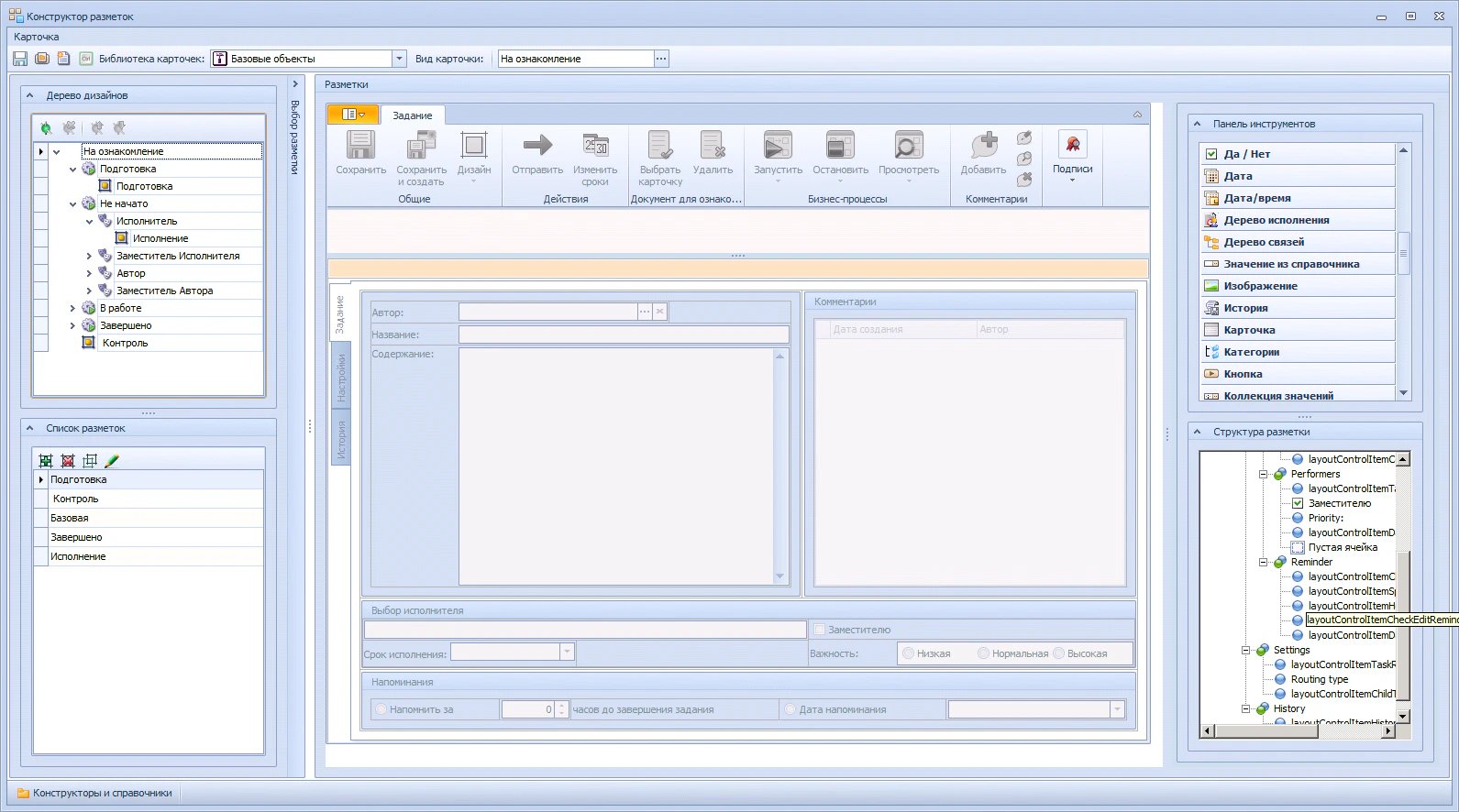Switch to the Задание ribbon tab
Screen dimensions: 1459x812
413,115
